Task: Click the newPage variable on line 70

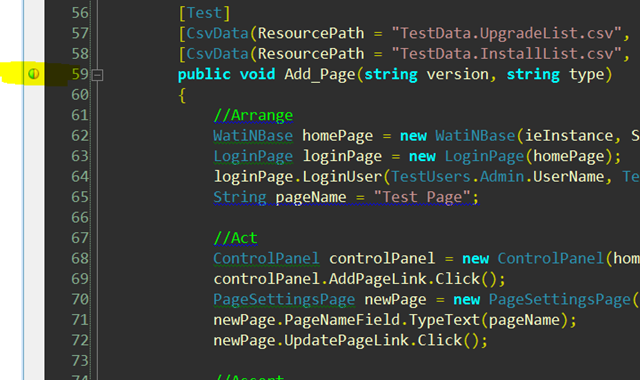Action: tap(396, 300)
